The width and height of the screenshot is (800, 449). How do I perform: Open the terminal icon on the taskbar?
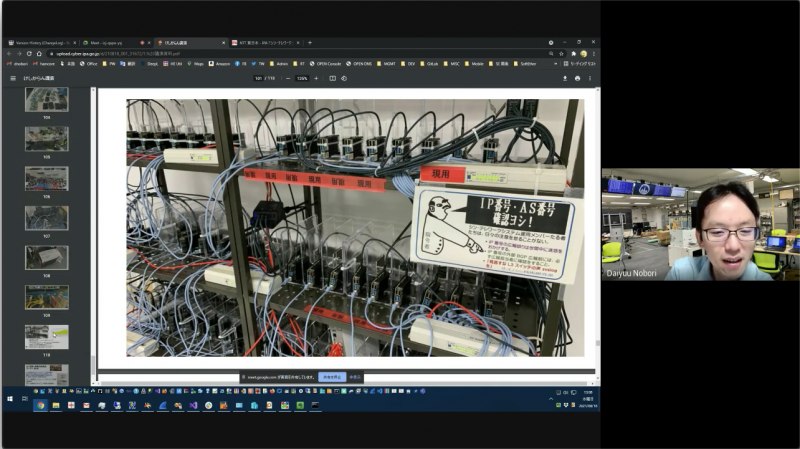tap(315, 406)
